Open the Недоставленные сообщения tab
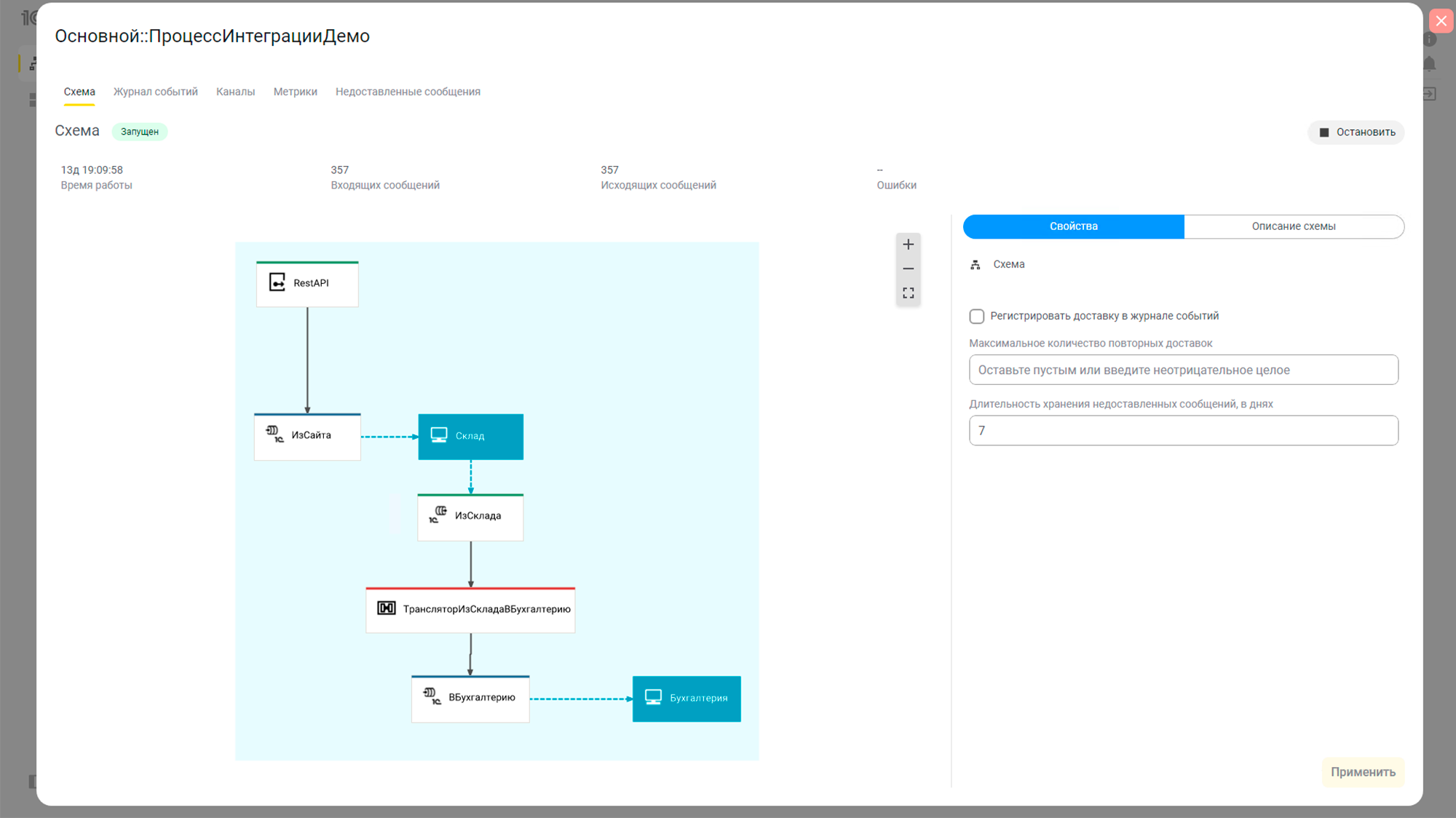Screen dimensions: 1456x818 pos(408,92)
